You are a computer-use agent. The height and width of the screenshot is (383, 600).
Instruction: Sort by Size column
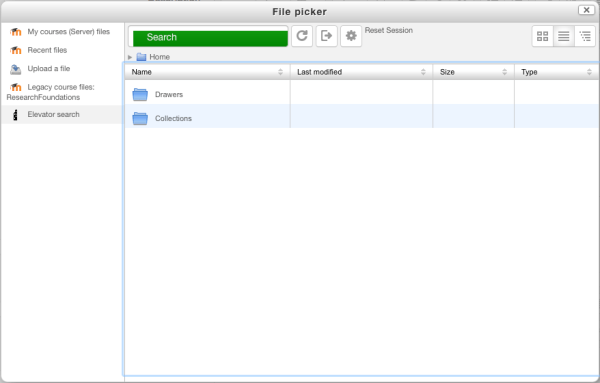coord(473,72)
